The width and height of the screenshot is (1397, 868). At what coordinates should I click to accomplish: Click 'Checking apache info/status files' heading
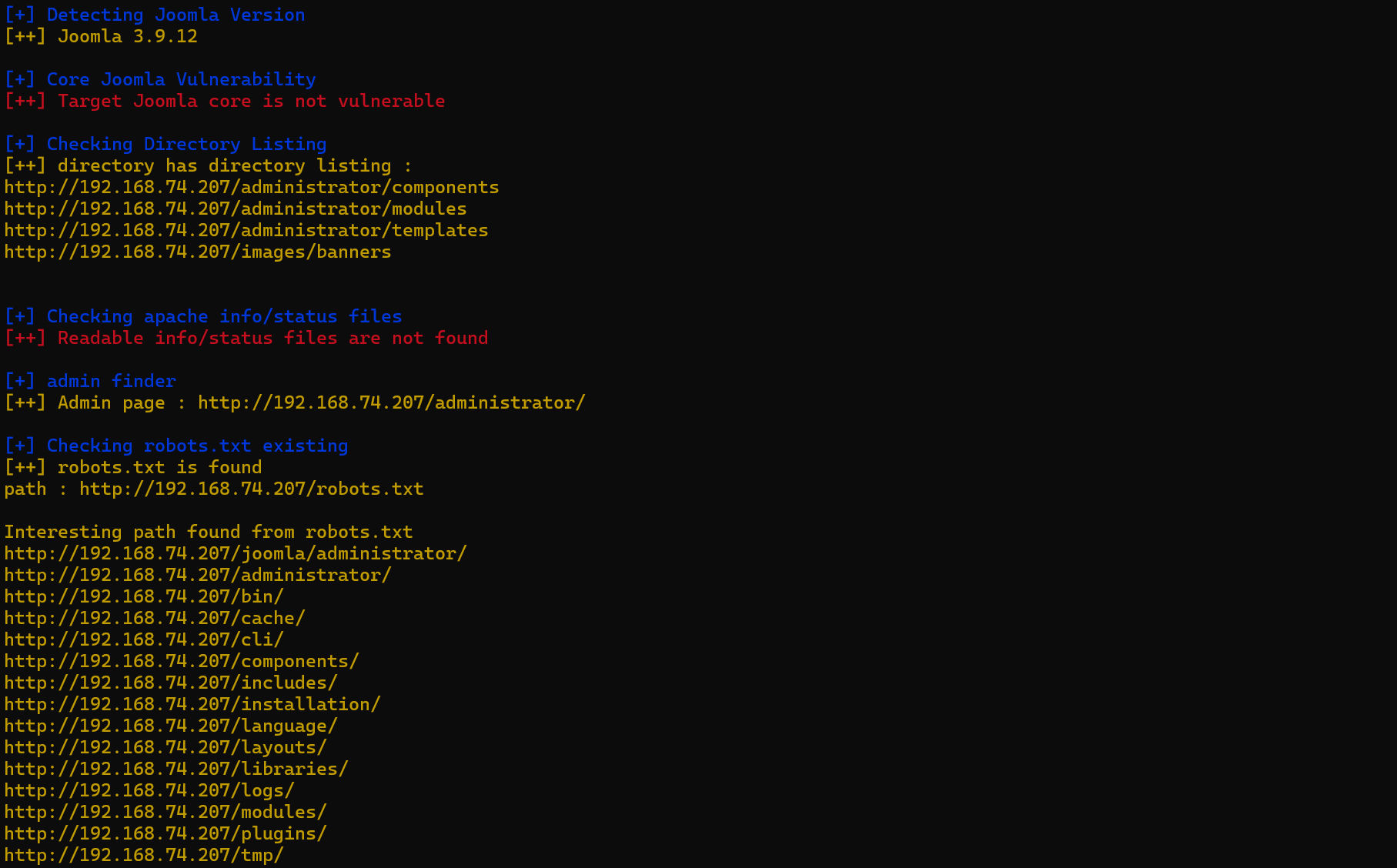tap(203, 316)
